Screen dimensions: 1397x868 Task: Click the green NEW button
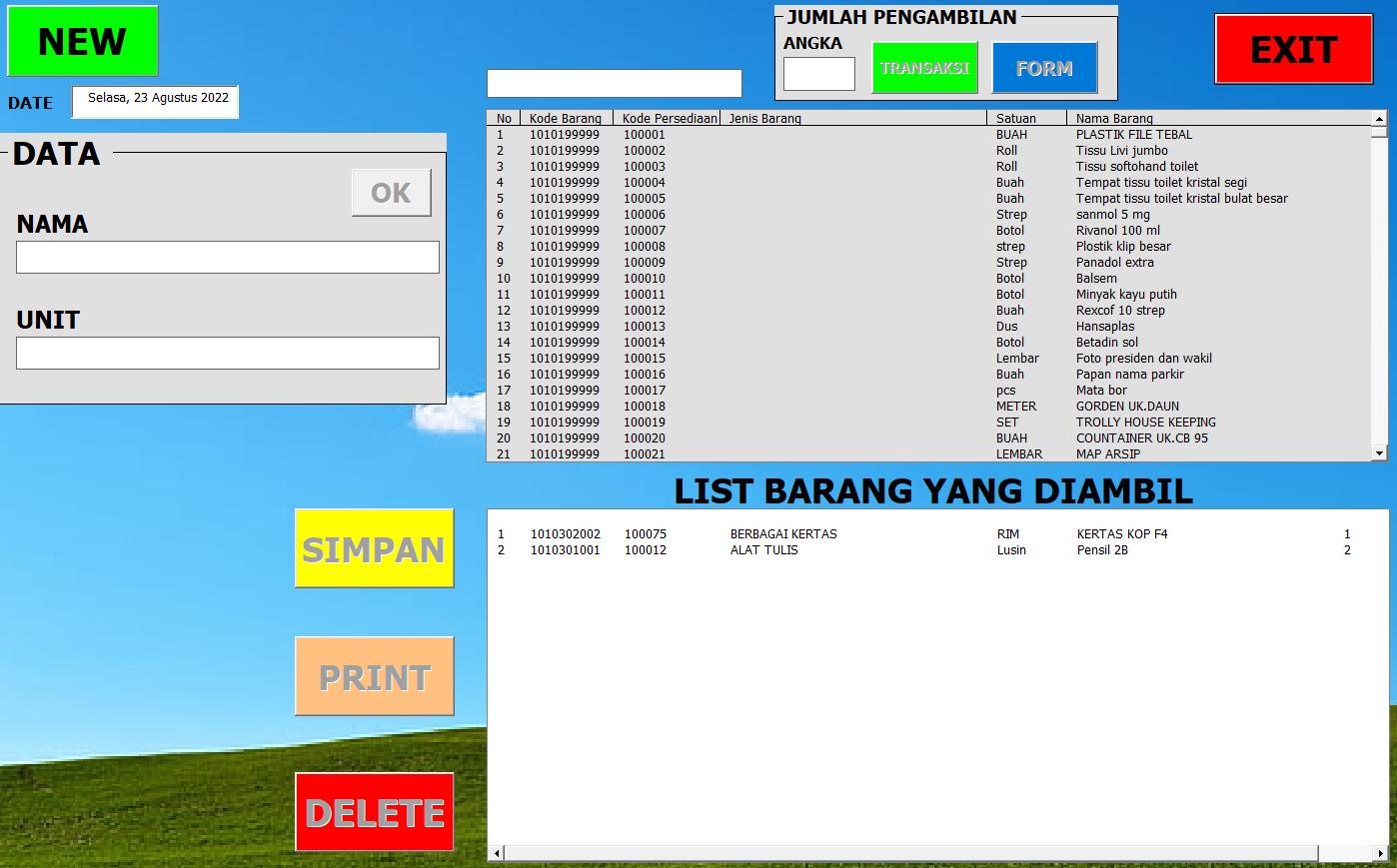(x=83, y=41)
